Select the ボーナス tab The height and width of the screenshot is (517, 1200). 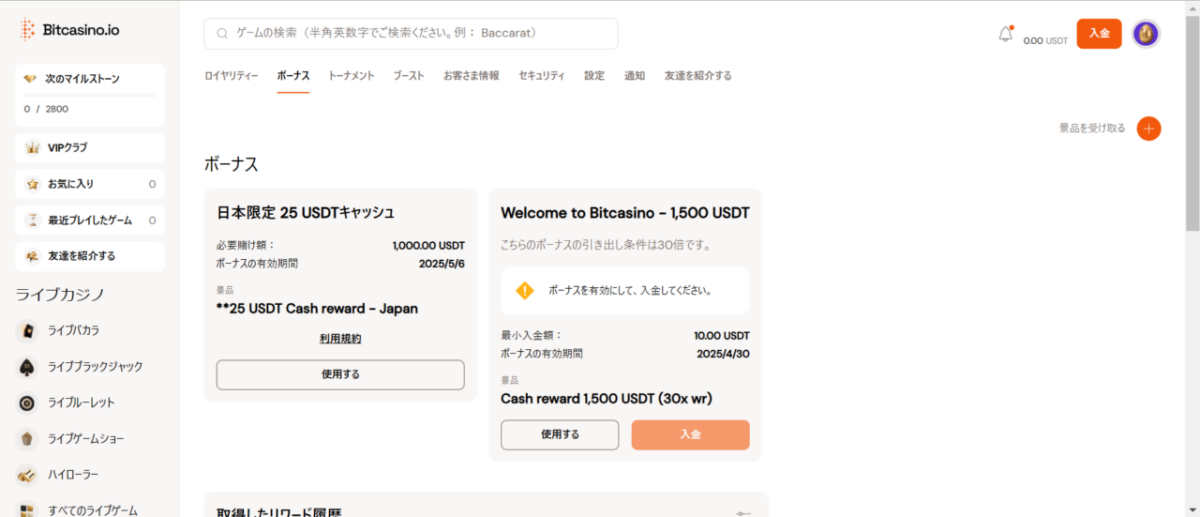click(x=293, y=76)
